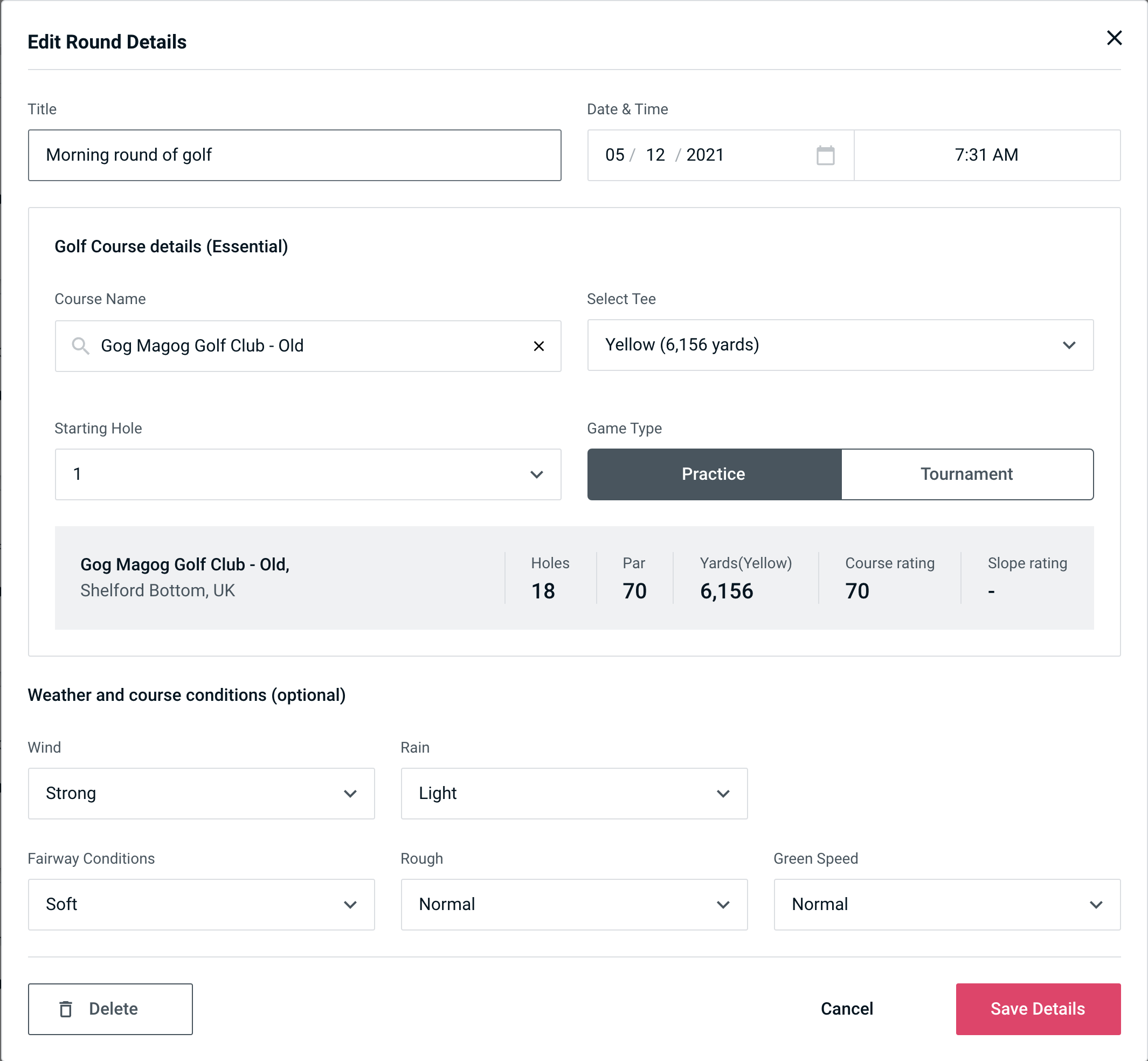Viewport: 1148px width, 1061px height.
Task: Click the clear (X) icon on course name
Action: pos(539,345)
